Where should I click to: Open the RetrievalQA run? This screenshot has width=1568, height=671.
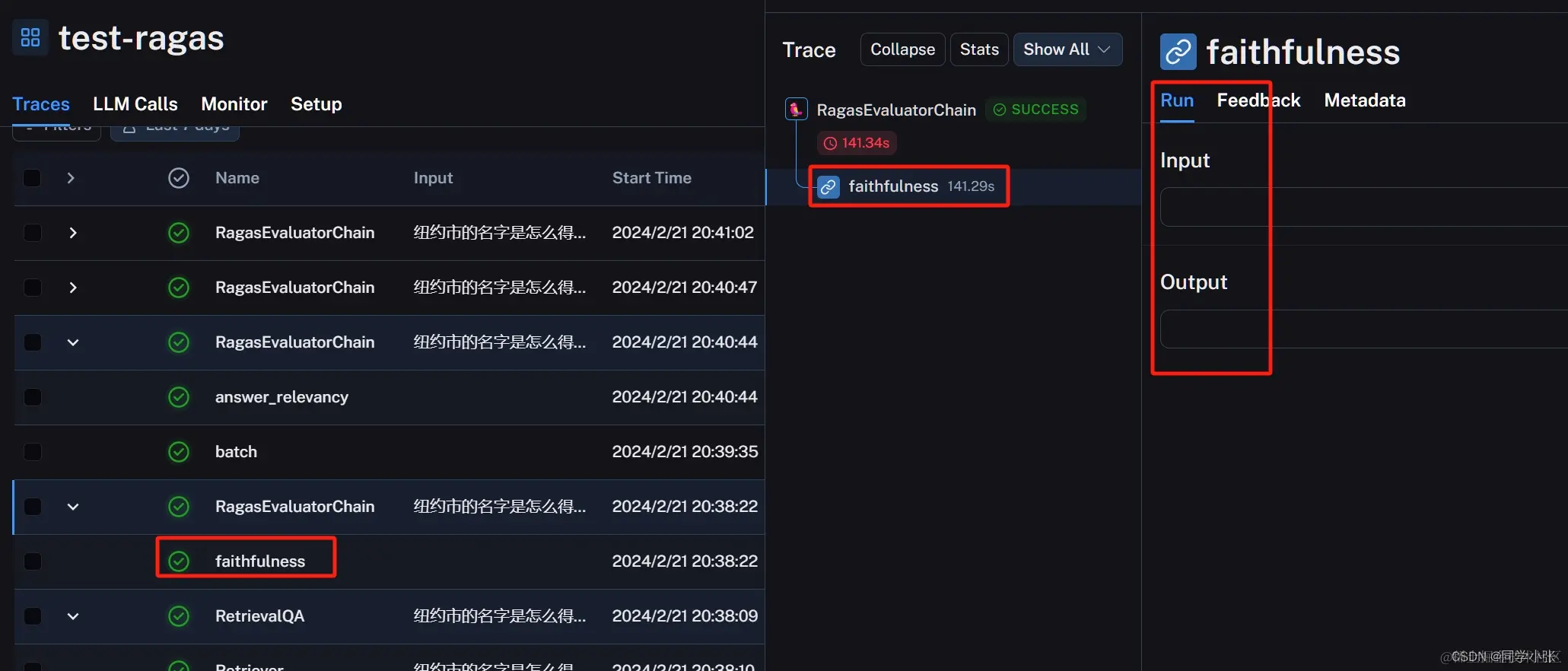pos(259,616)
